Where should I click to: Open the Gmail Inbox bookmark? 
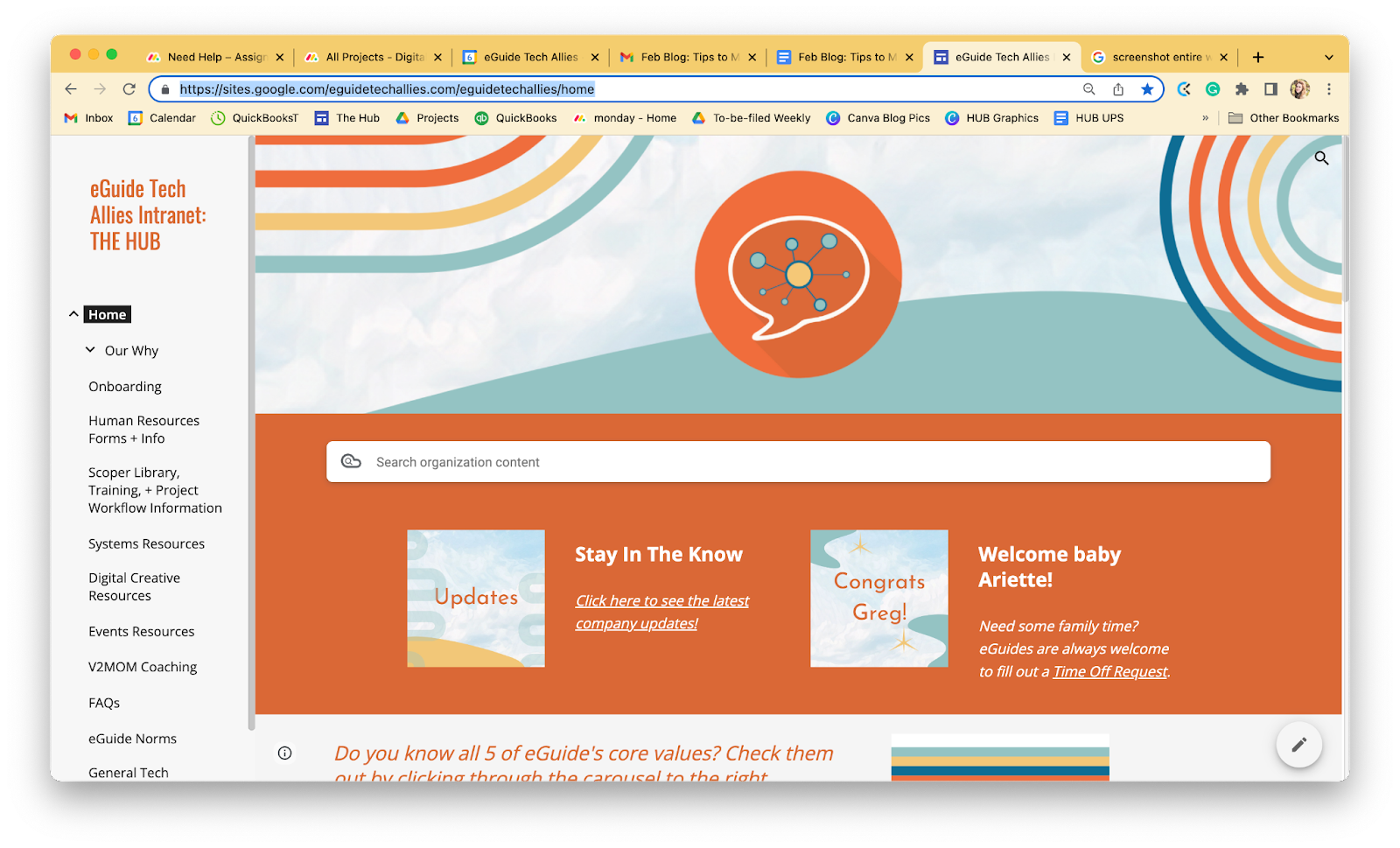(87, 117)
